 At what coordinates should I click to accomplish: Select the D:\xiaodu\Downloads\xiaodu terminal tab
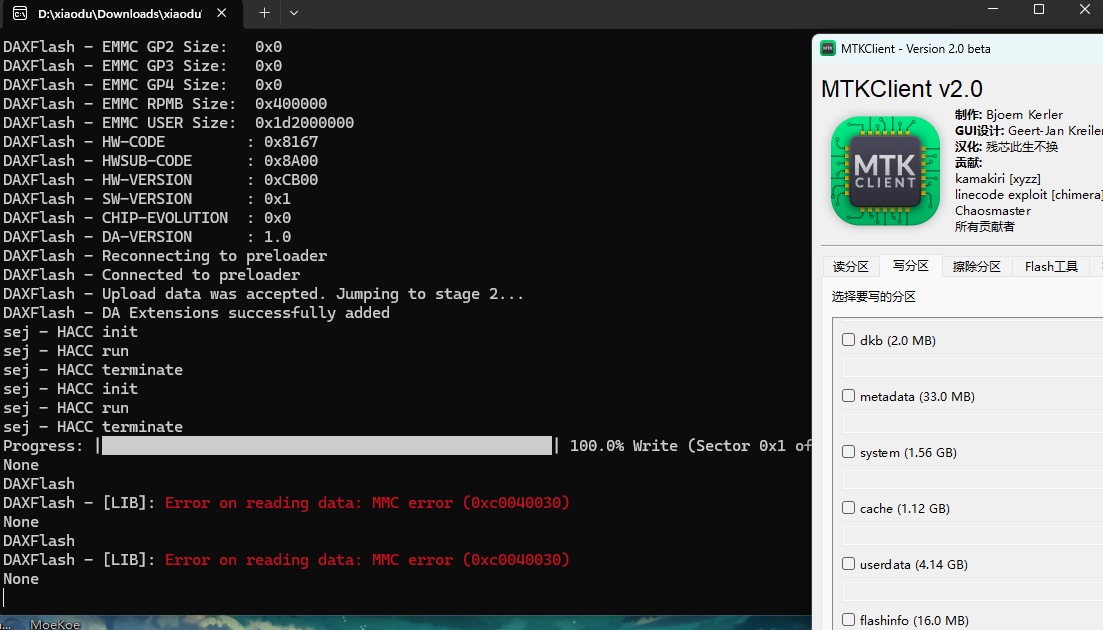[121, 13]
